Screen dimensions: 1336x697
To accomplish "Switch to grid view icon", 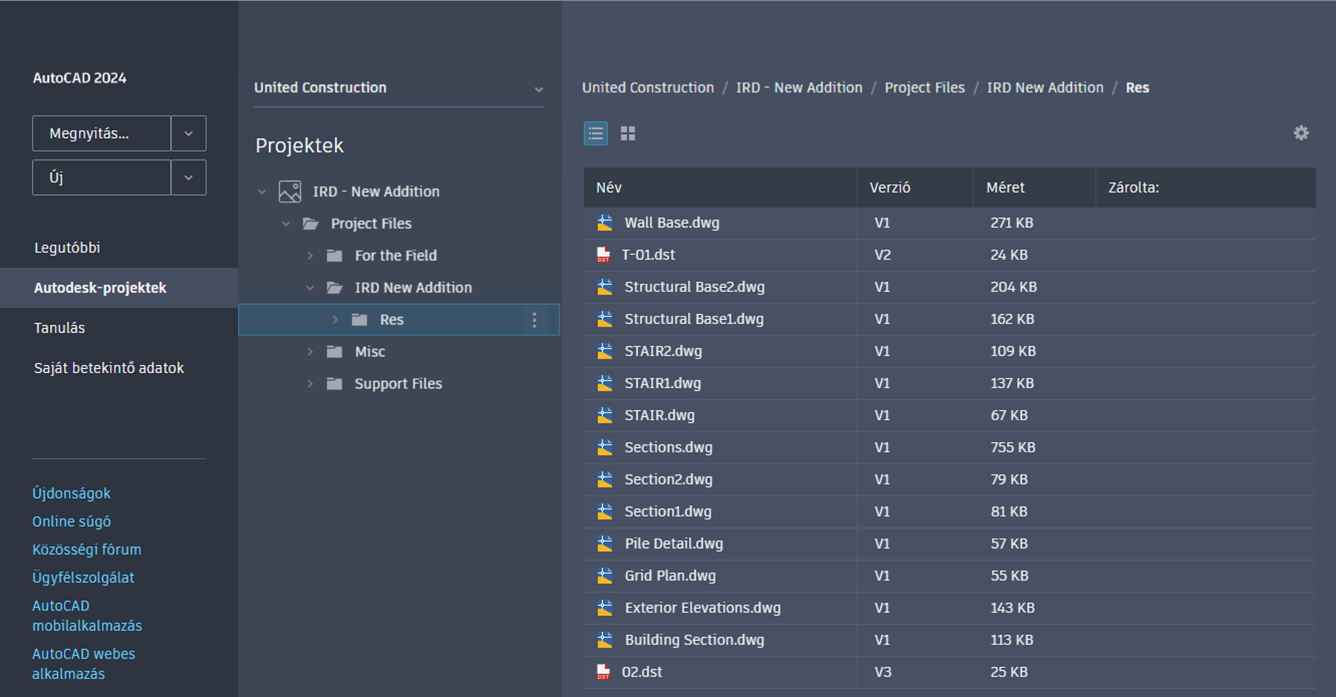I will point(628,133).
